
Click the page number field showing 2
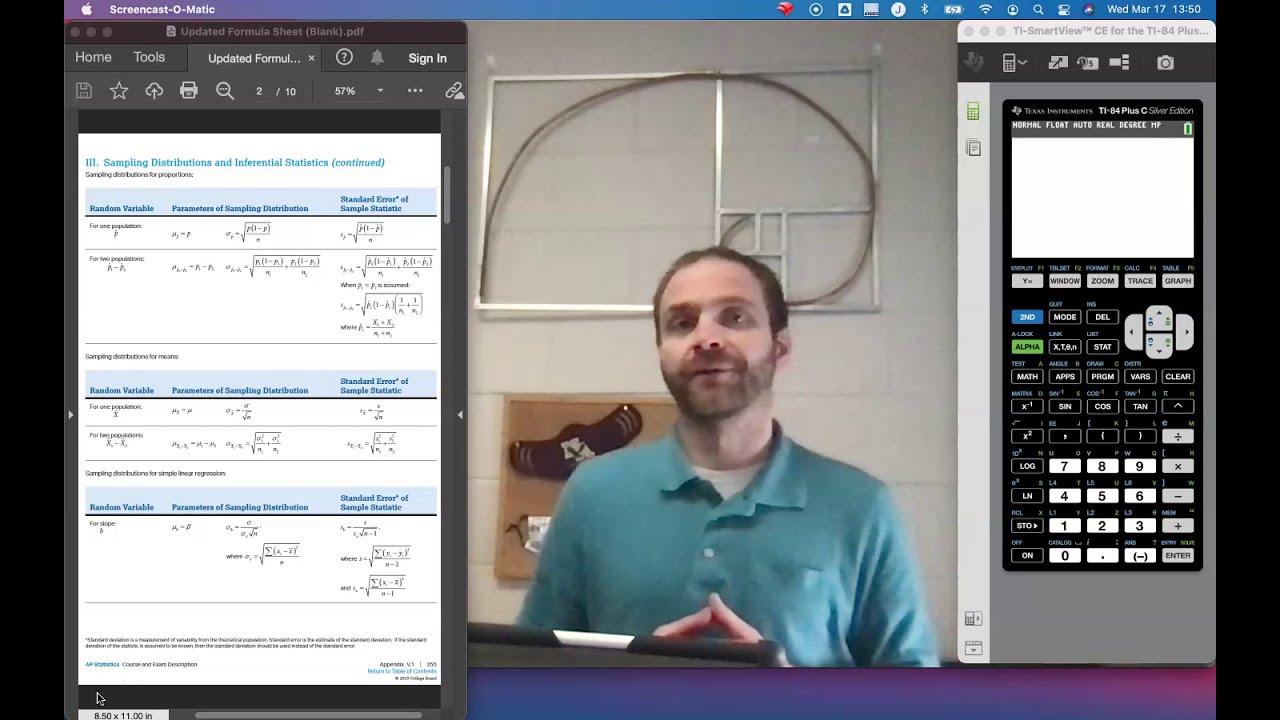(258, 91)
